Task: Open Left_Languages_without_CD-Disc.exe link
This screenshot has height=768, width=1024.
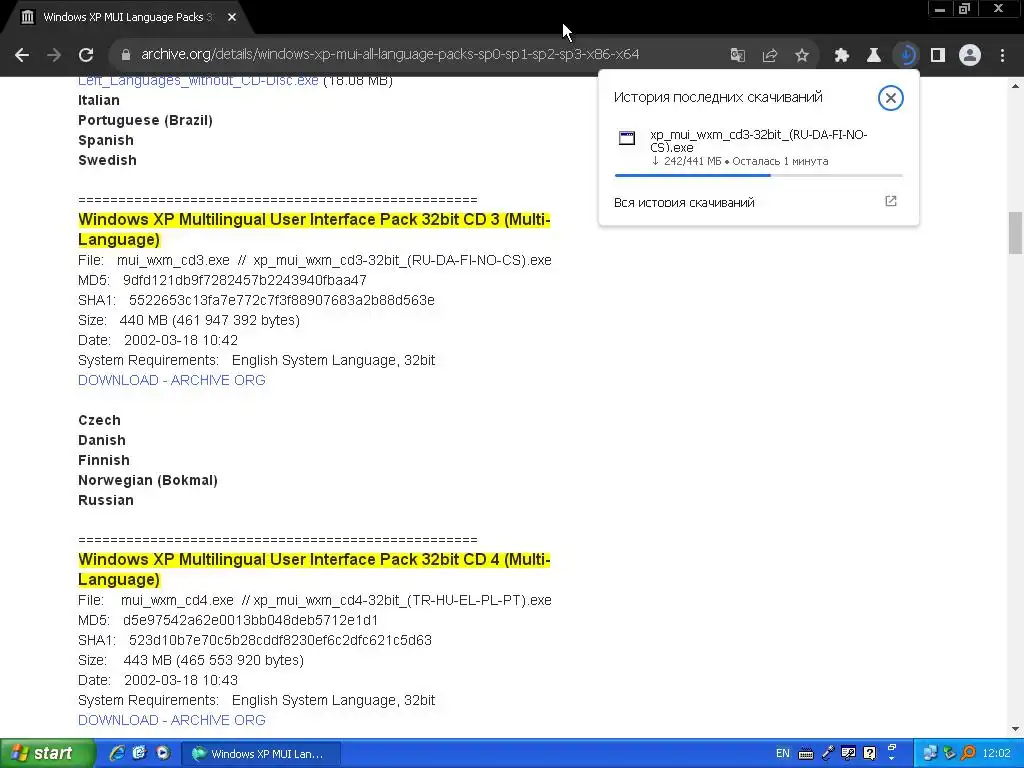Action: click(198, 81)
